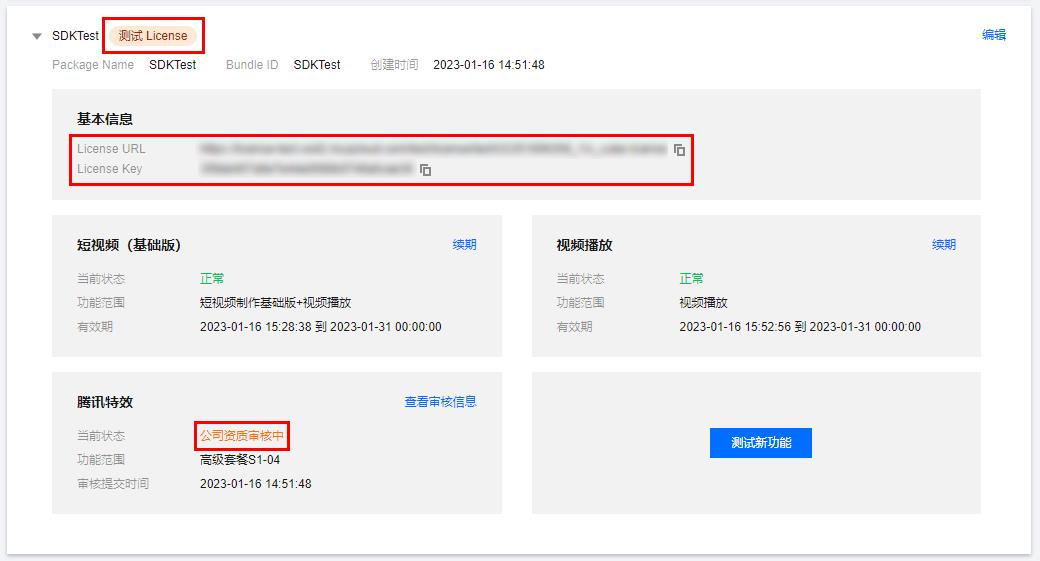Click the Bundle ID value SDKTest
Viewport: 1040px width, 561px height.
pos(317,65)
